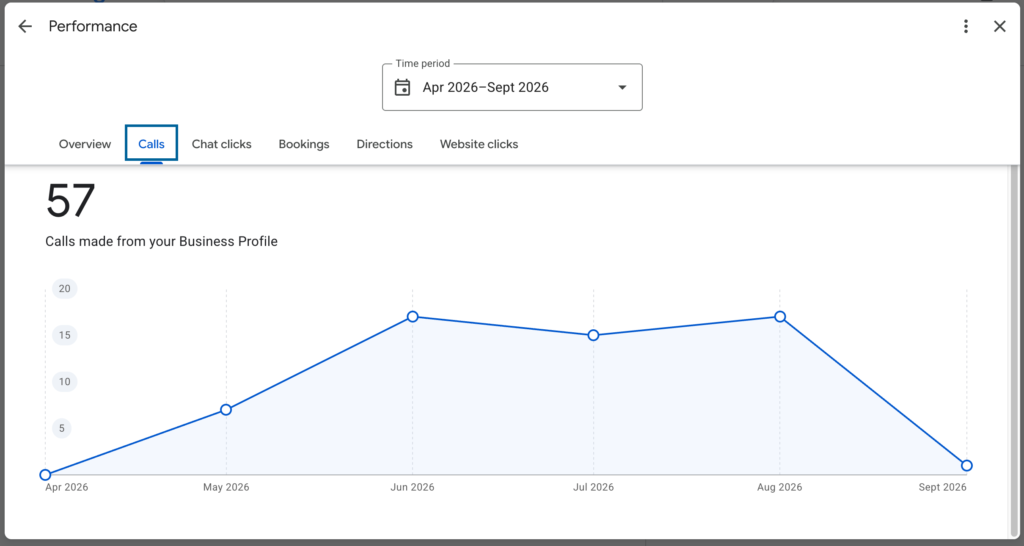Select the May 2026 data point
1024x546 pixels.
tap(226, 410)
